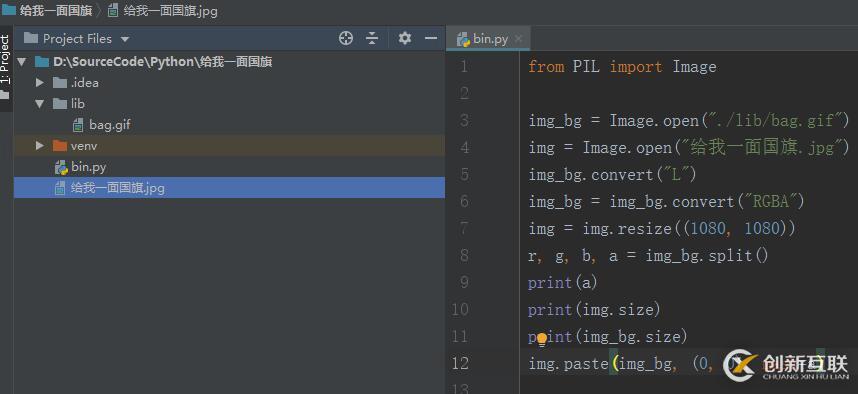Select the venv folder row
Viewport: 858px width, 394px height.
229,146
